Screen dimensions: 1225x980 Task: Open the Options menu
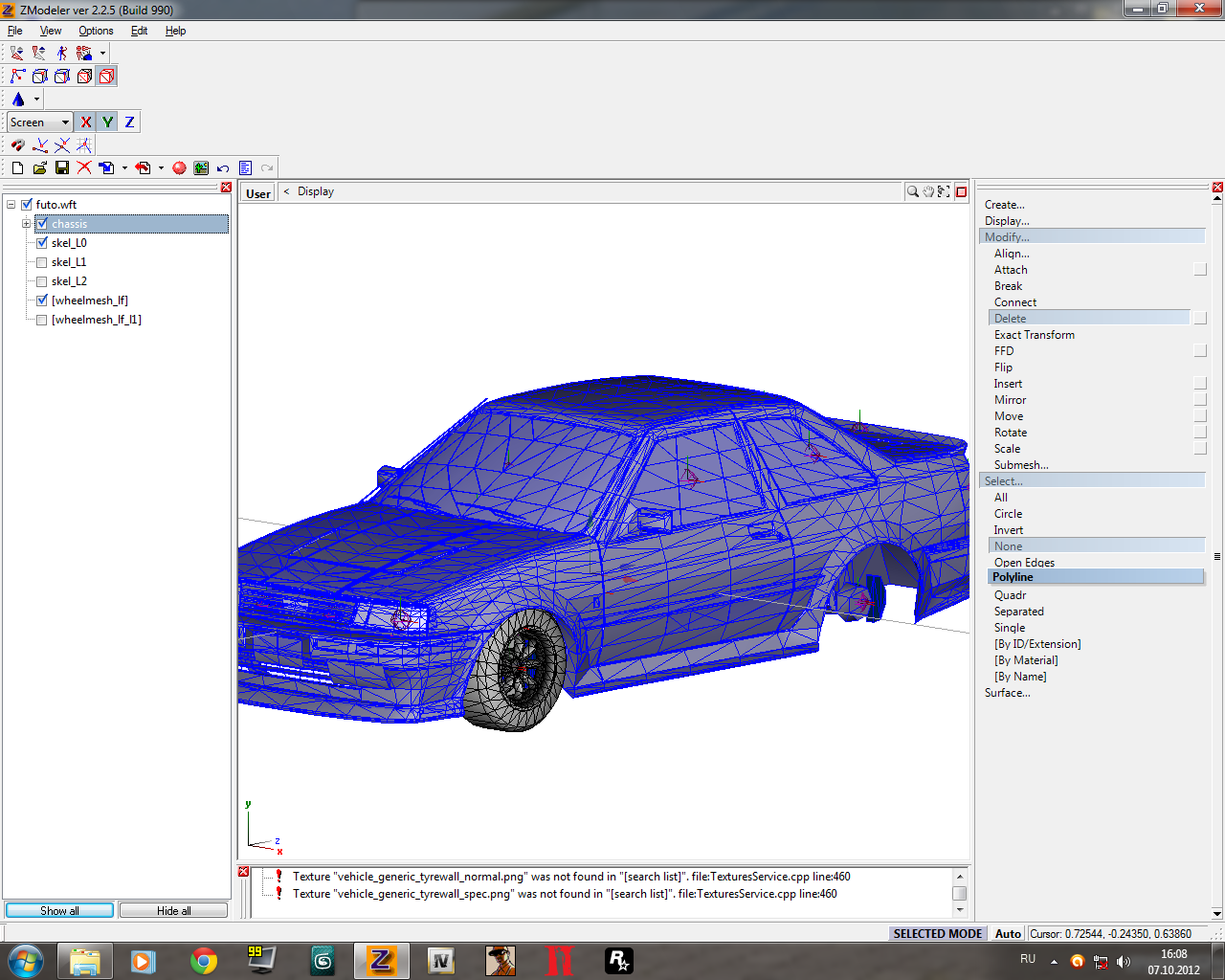(96, 31)
